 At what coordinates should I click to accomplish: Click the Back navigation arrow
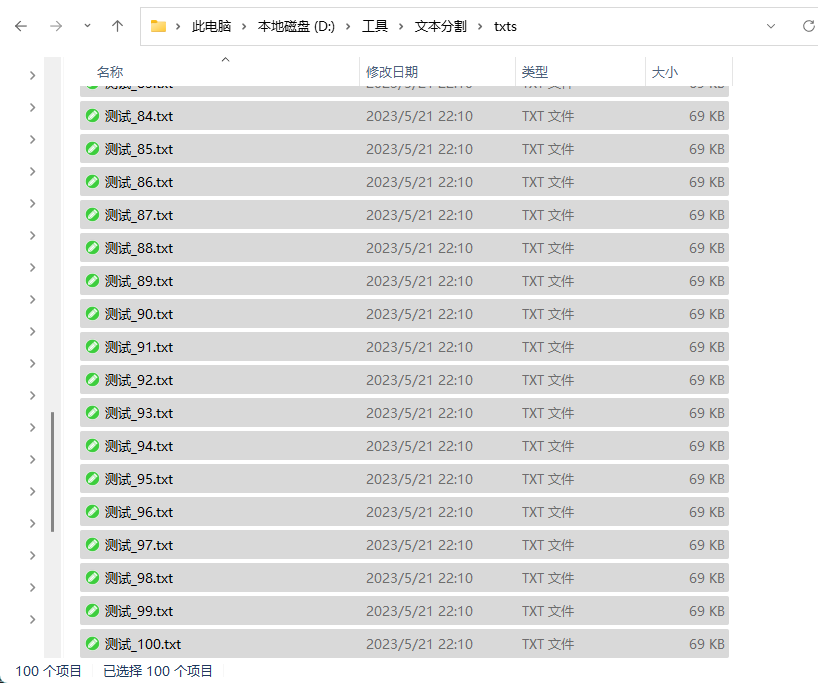21,26
